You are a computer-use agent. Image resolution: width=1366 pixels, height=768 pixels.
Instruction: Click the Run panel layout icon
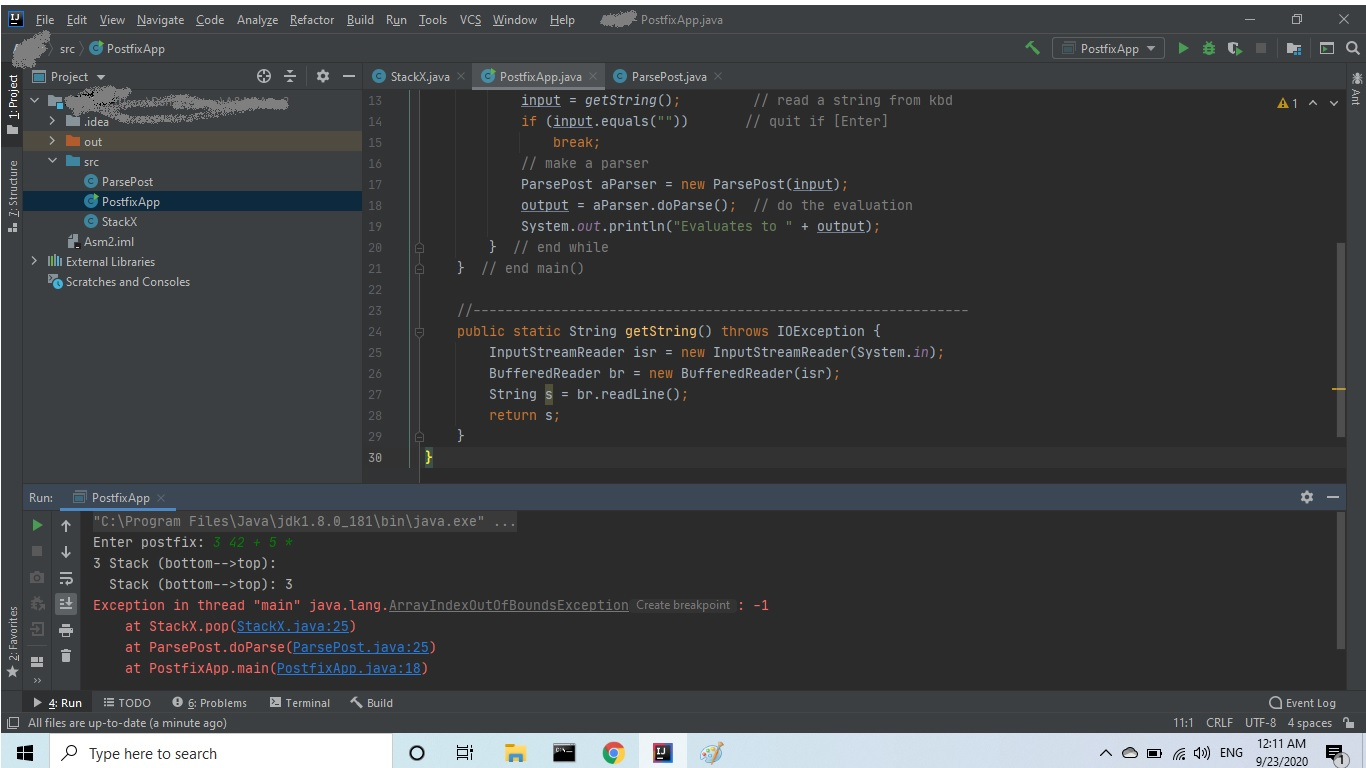pyautogui.click(x=37, y=661)
